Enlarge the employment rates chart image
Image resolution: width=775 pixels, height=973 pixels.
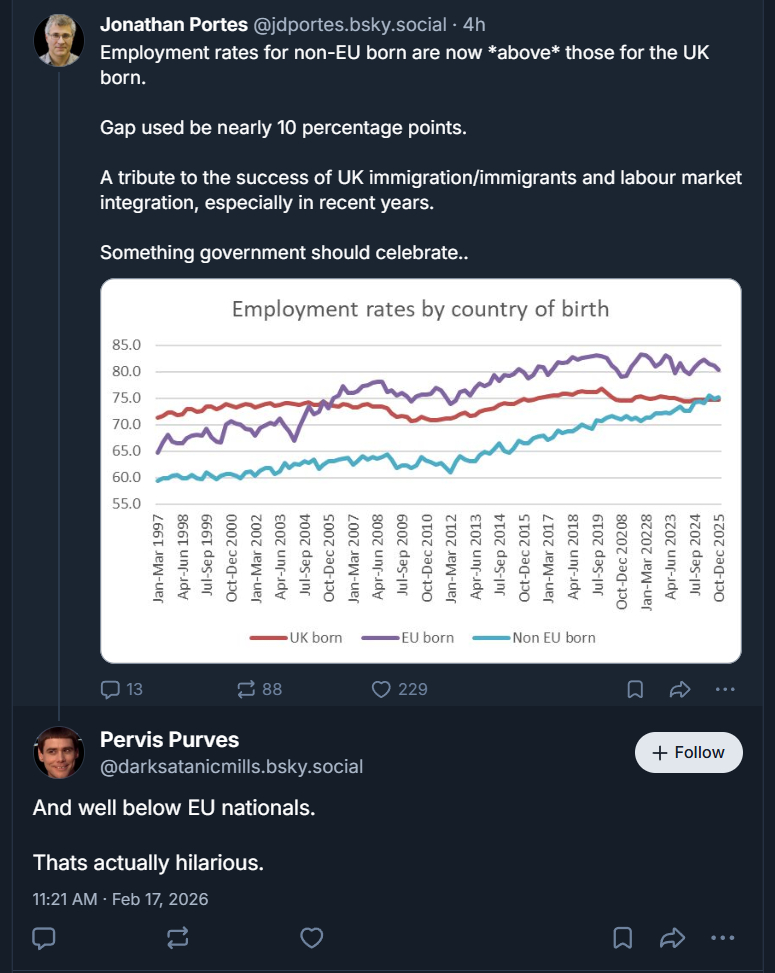420,470
